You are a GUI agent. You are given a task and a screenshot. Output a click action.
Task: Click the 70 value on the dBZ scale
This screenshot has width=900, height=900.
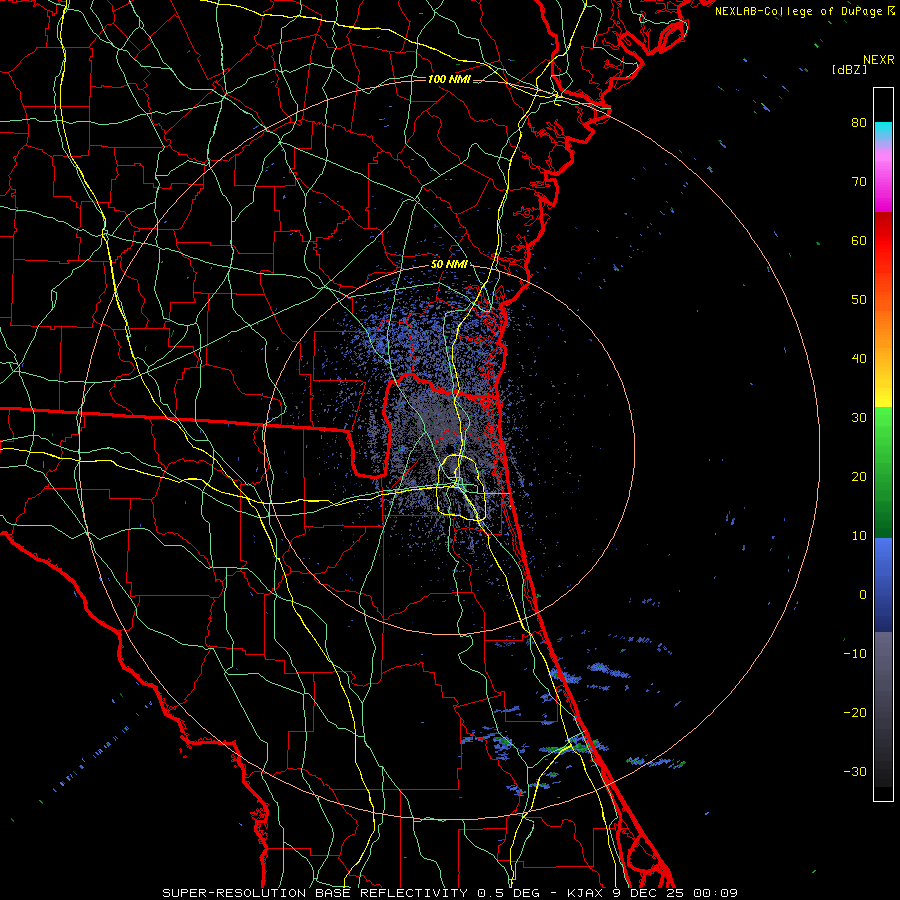[x=859, y=182]
